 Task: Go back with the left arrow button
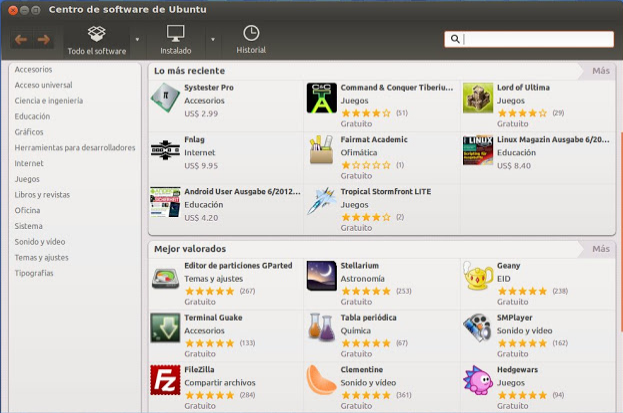click(21, 40)
